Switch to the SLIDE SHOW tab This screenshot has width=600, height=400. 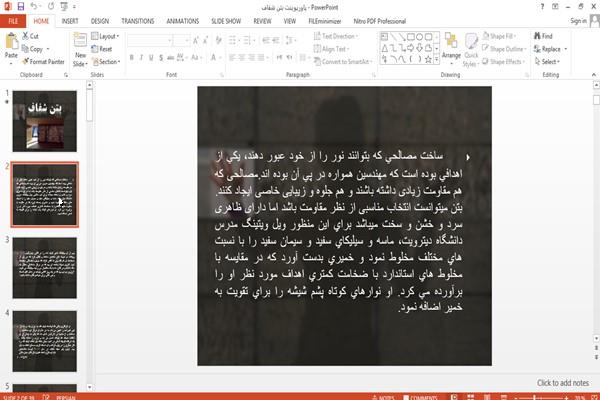click(x=226, y=21)
